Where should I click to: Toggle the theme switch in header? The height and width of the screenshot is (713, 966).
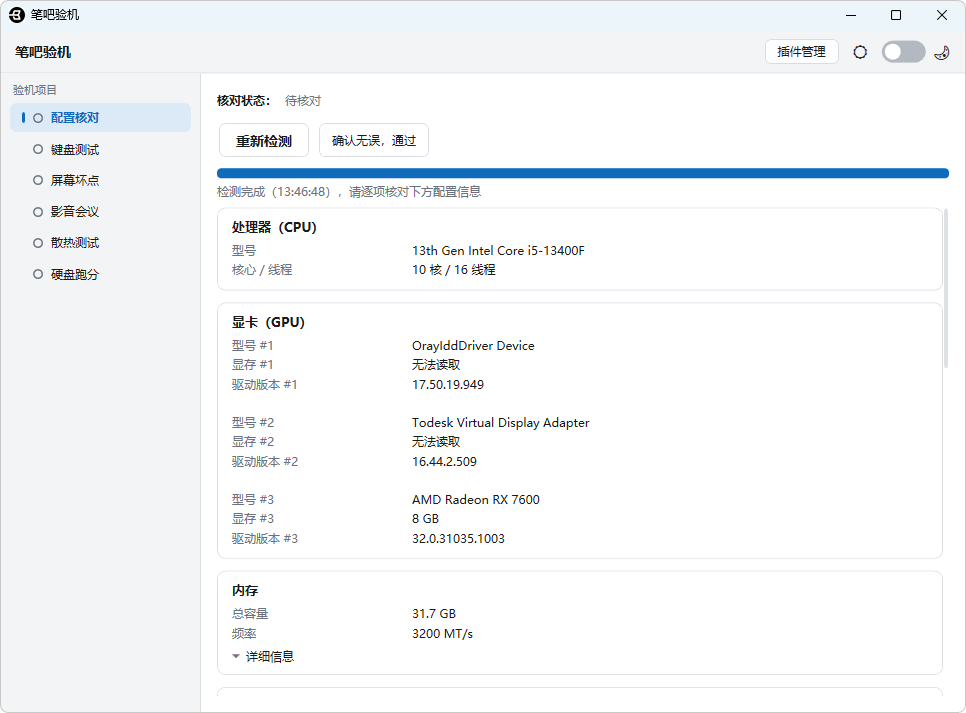(903, 52)
